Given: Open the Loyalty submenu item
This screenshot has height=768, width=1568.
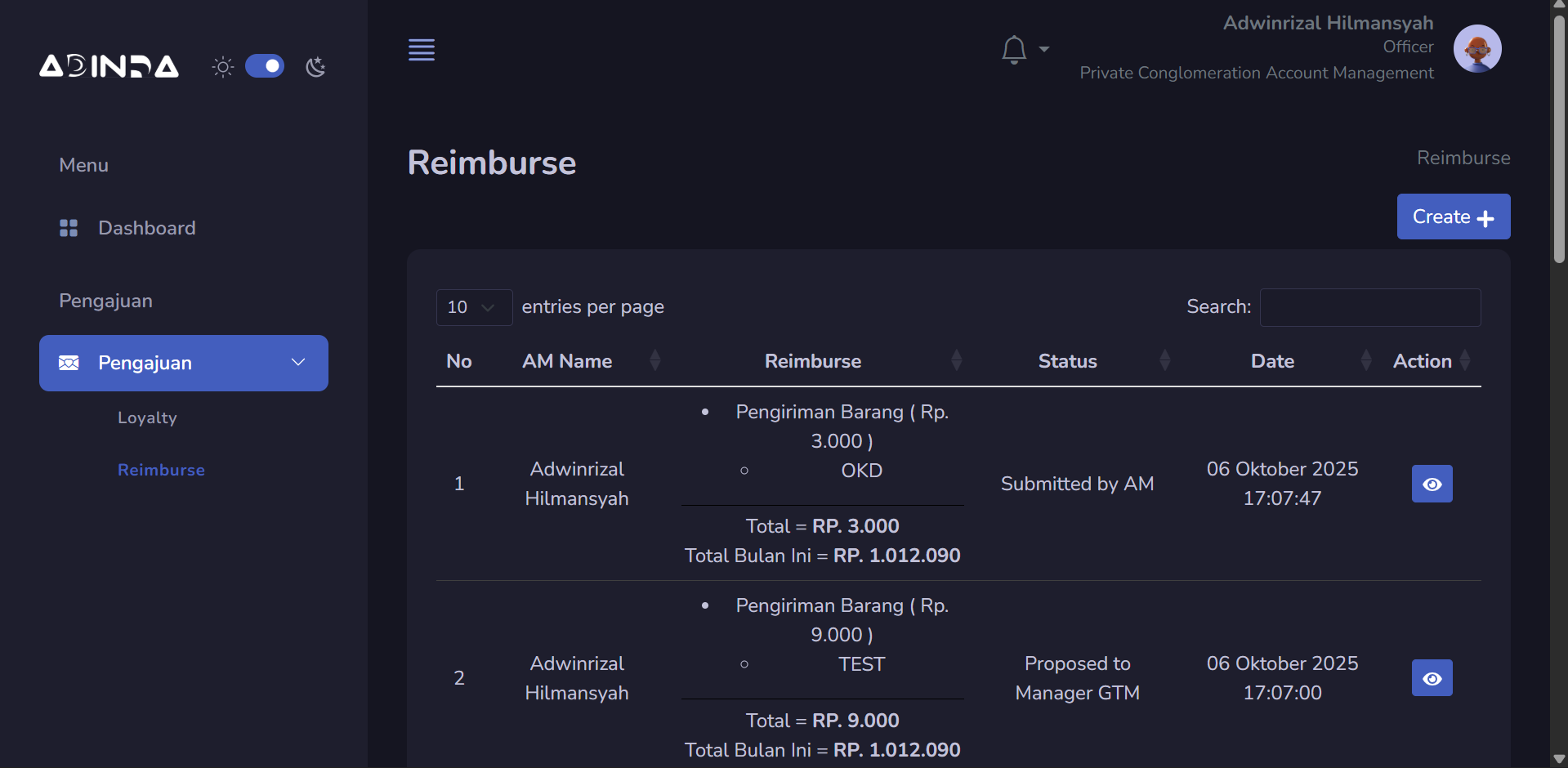Looking at the screenshot, I should (x=147, y=417).
